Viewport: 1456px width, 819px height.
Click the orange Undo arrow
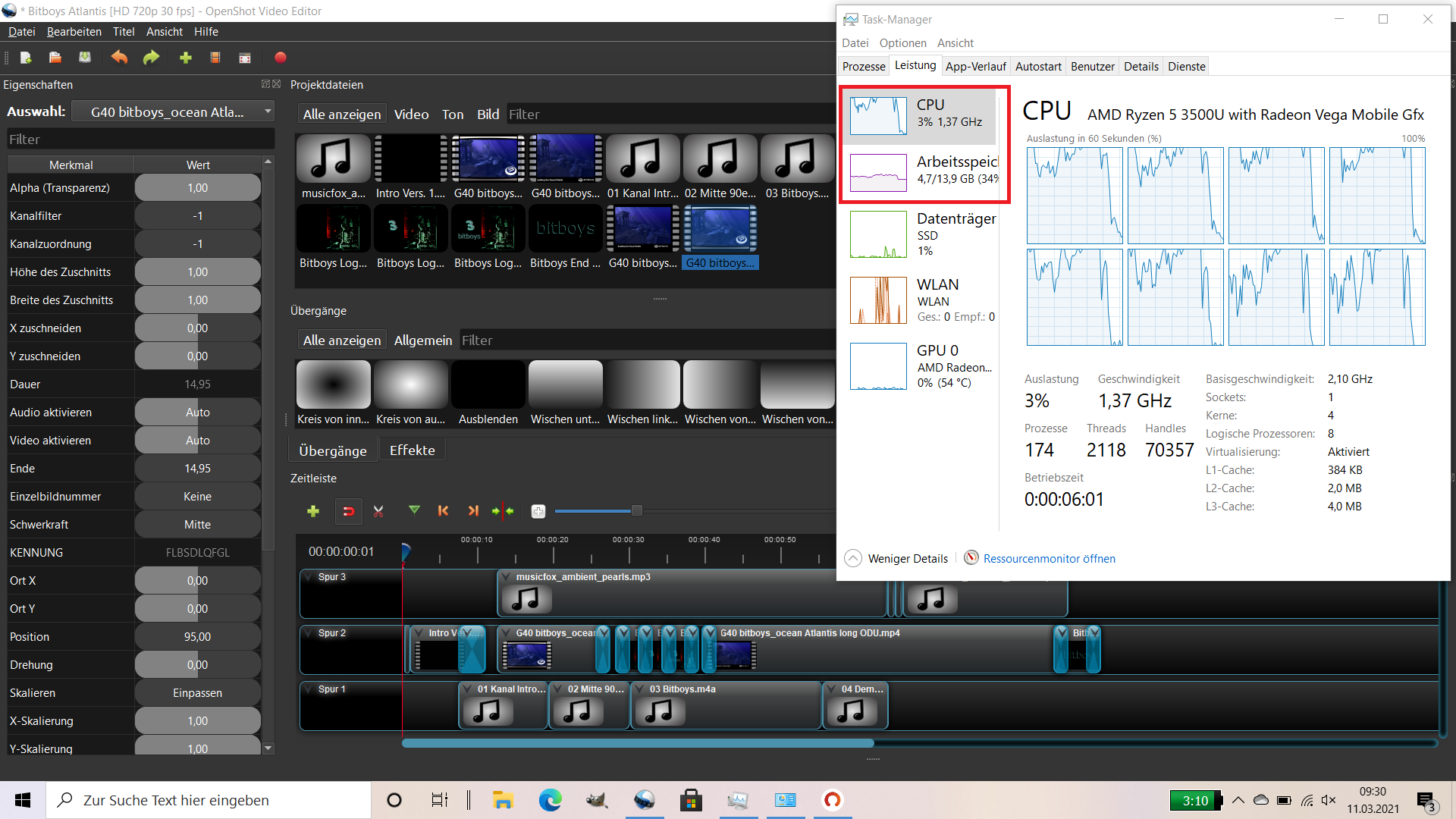click(119, 58)
